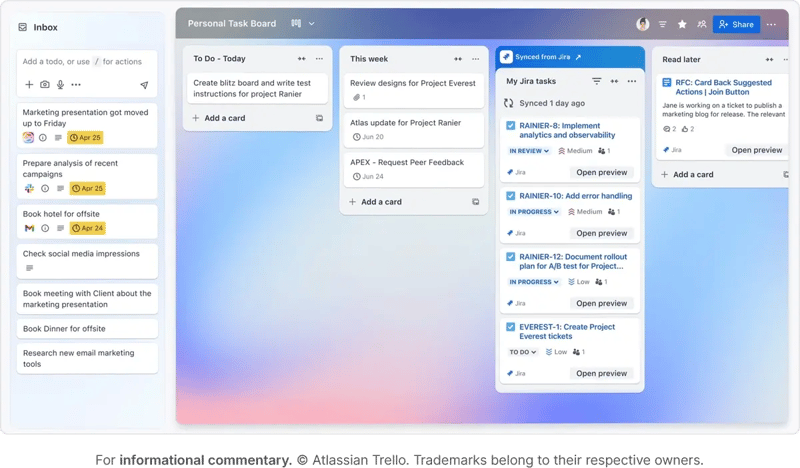Open filter icon on My Jira tasks
This screenshot has height=468, width=800.
tap(596, 81)
